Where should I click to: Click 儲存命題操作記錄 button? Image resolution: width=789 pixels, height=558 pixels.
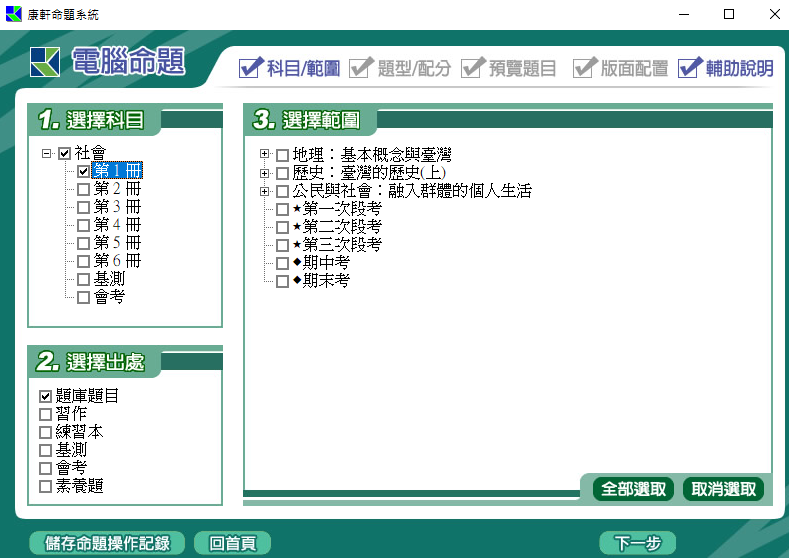(107, 543)
